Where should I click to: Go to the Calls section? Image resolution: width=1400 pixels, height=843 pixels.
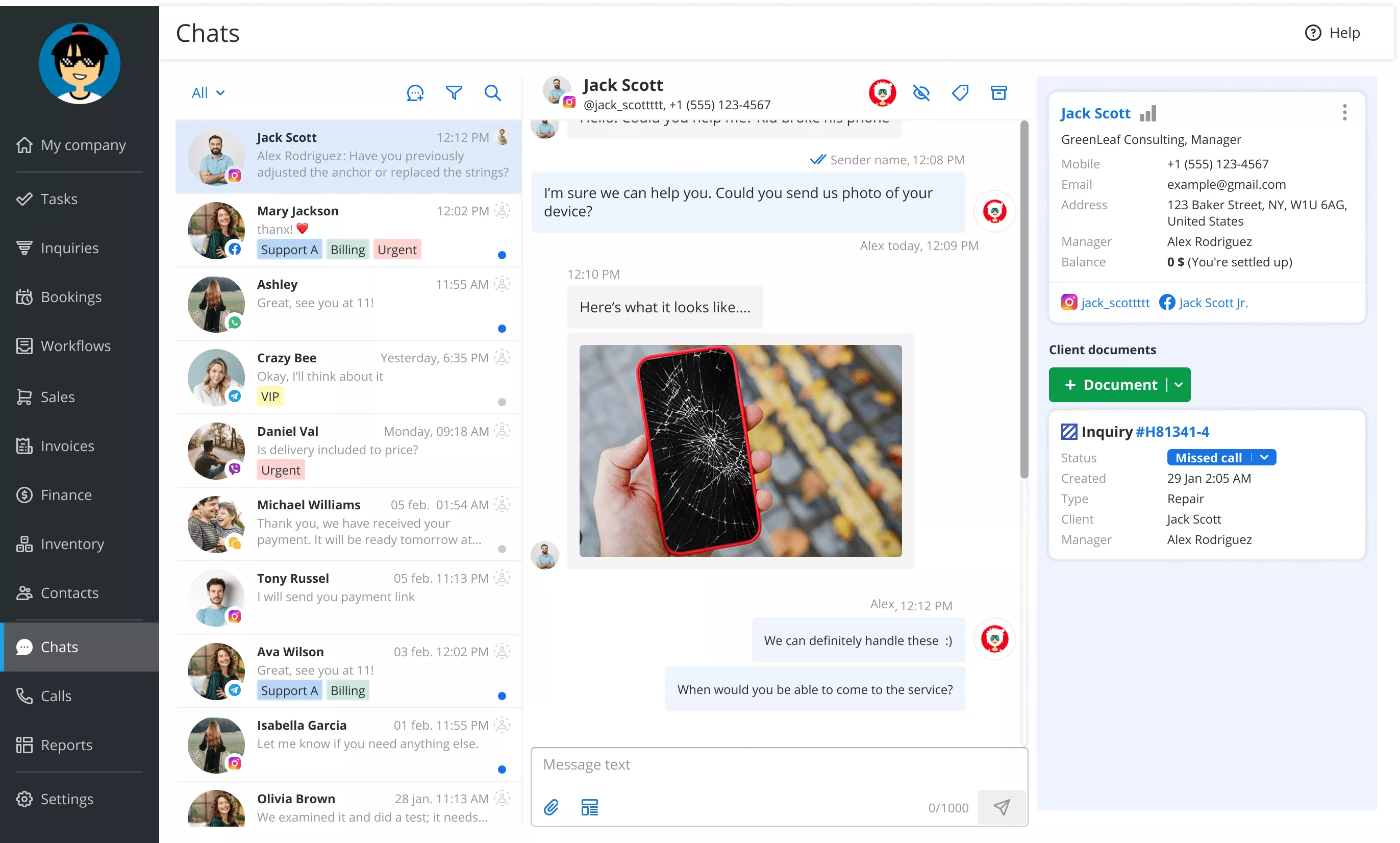click(55, 696)
